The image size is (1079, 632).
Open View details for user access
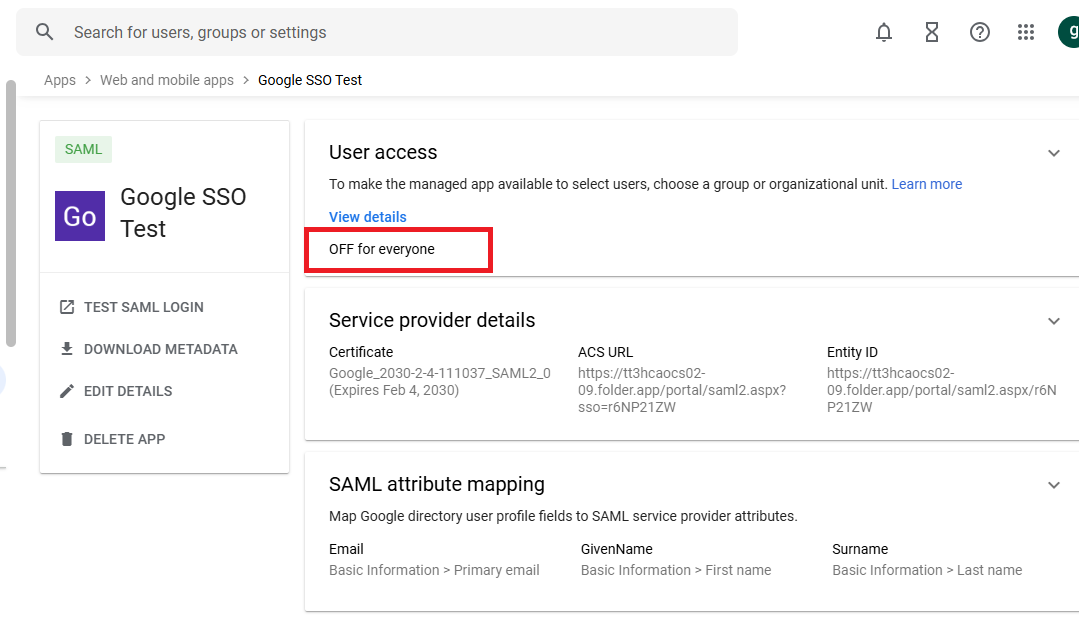click(367, 217)
